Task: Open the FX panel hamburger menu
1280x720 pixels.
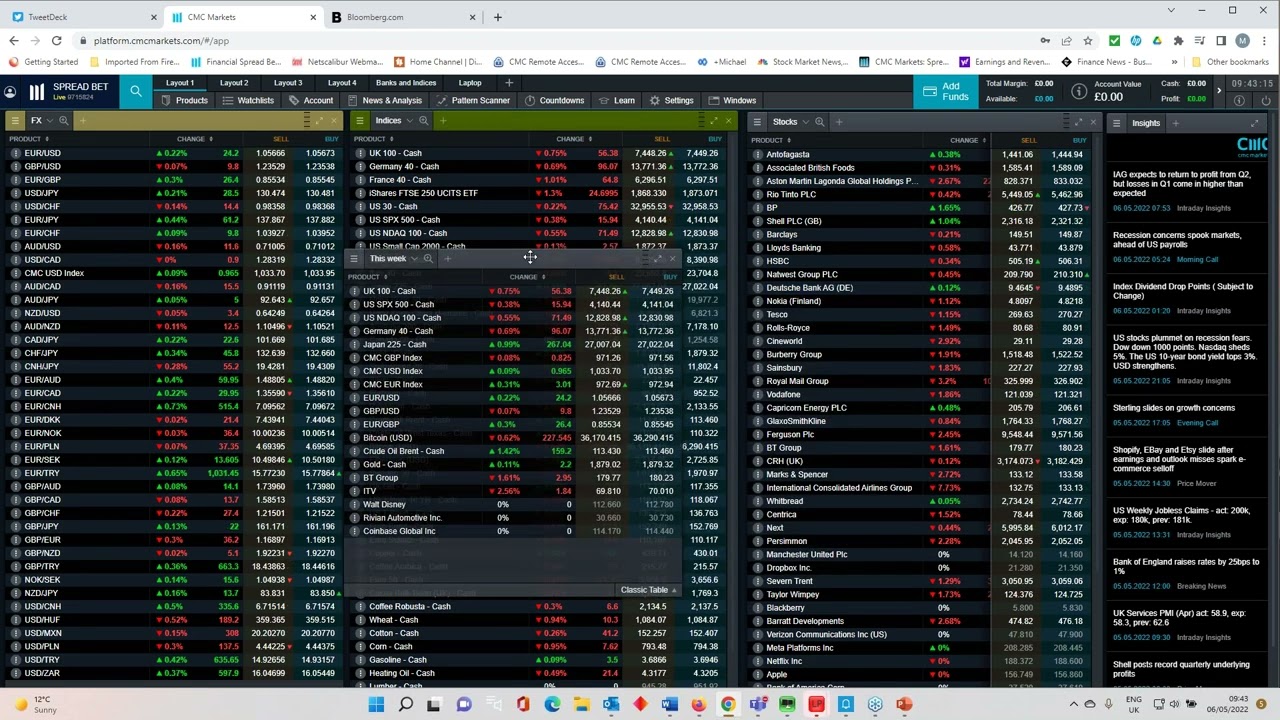Action: click(15, 121)
